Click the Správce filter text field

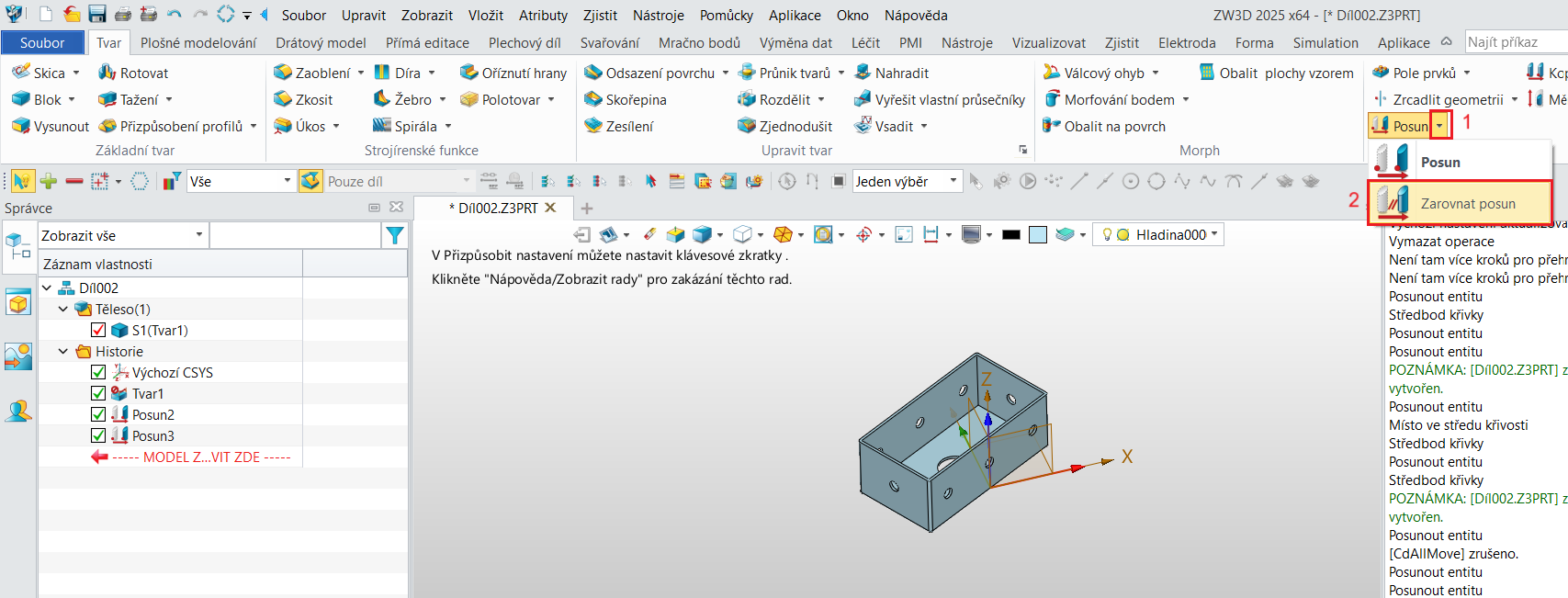[296, 235]
